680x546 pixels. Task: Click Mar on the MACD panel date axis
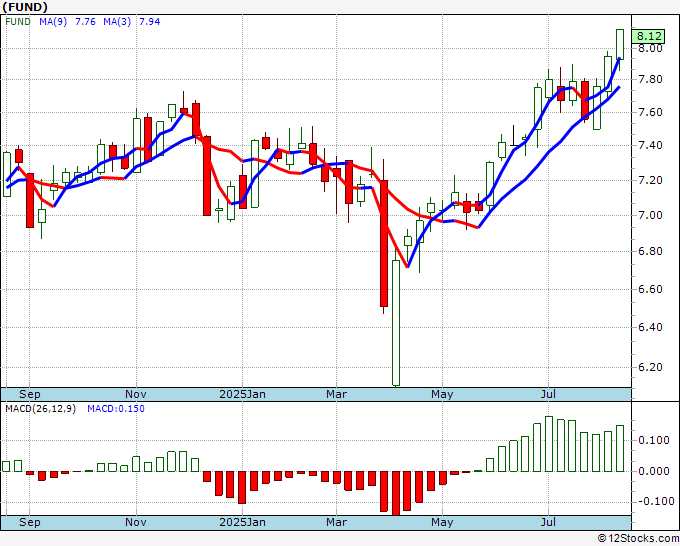[x=337, y=522]
